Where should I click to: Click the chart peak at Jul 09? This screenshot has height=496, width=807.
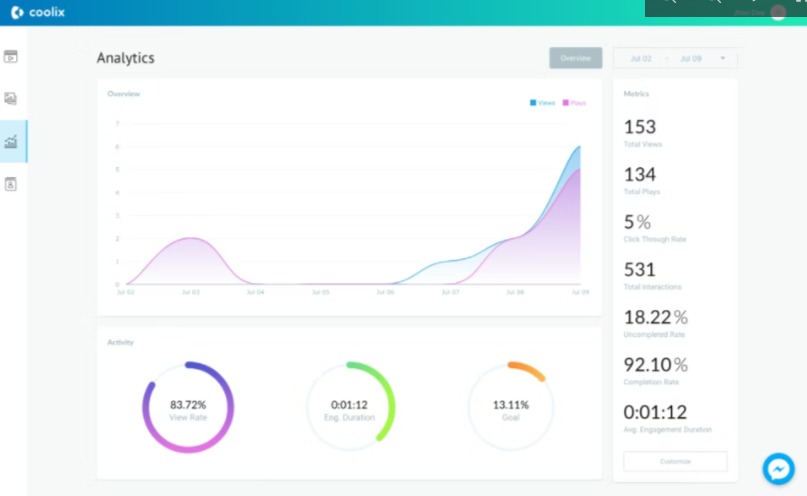[580, 147]
